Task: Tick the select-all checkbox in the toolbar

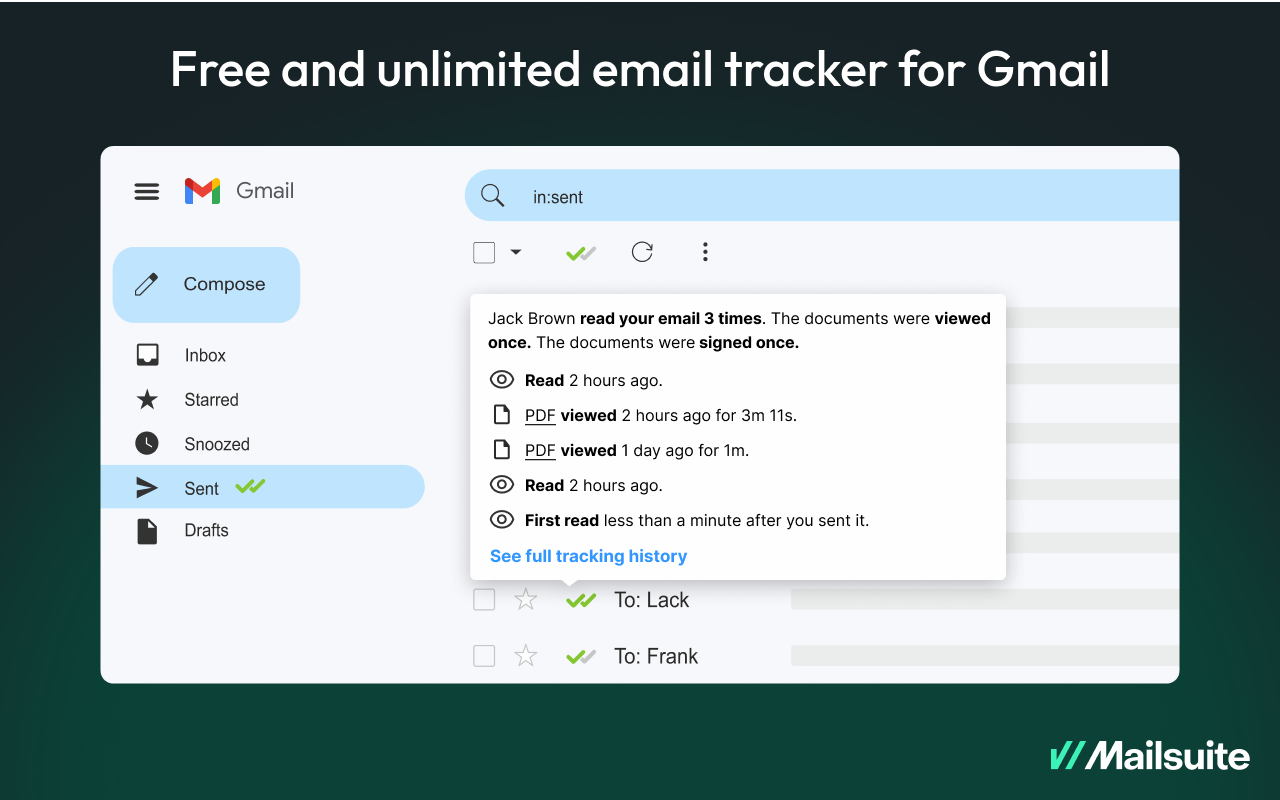Action: 483,252
